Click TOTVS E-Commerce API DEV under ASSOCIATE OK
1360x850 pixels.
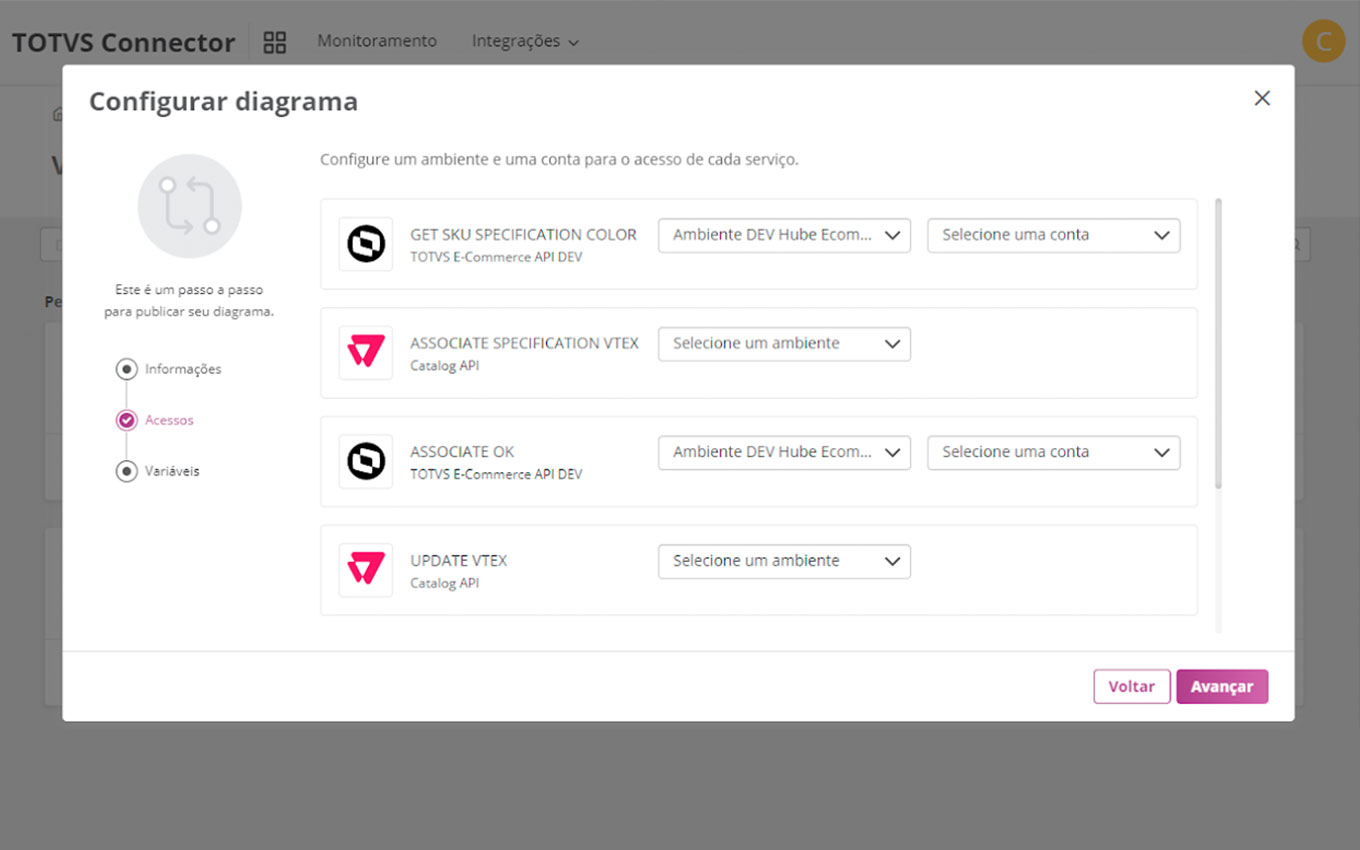click(496, 474)
